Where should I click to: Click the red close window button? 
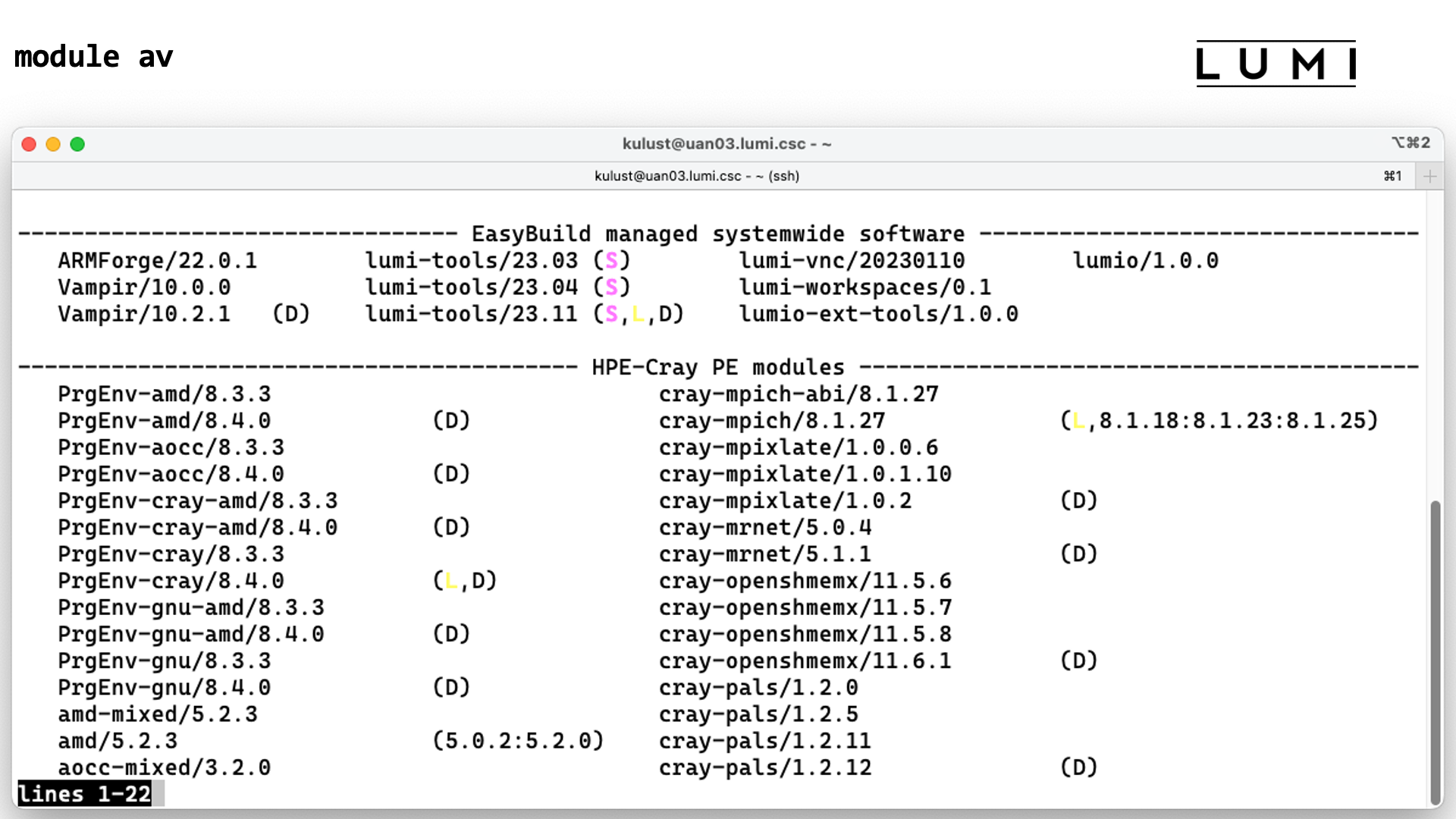[29, 144]
